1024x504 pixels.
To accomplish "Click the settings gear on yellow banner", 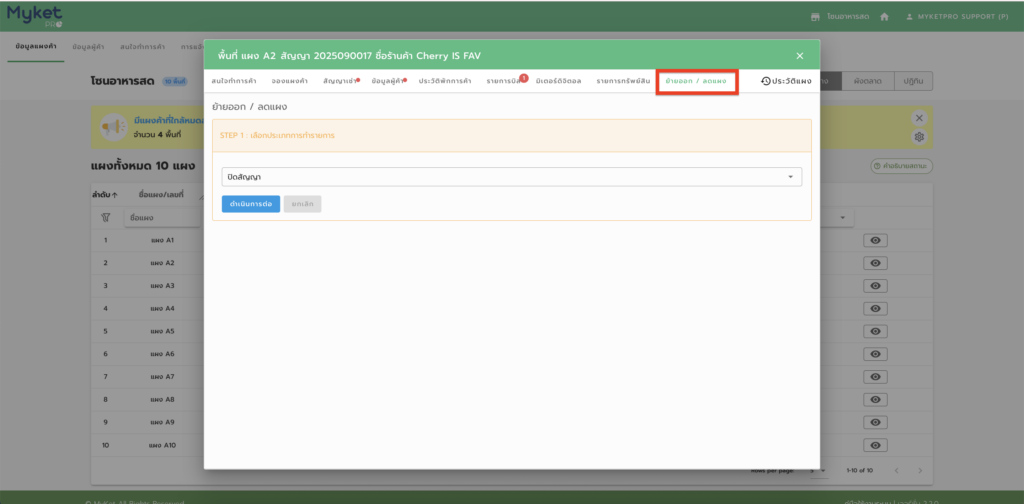I will coord(919,137).
